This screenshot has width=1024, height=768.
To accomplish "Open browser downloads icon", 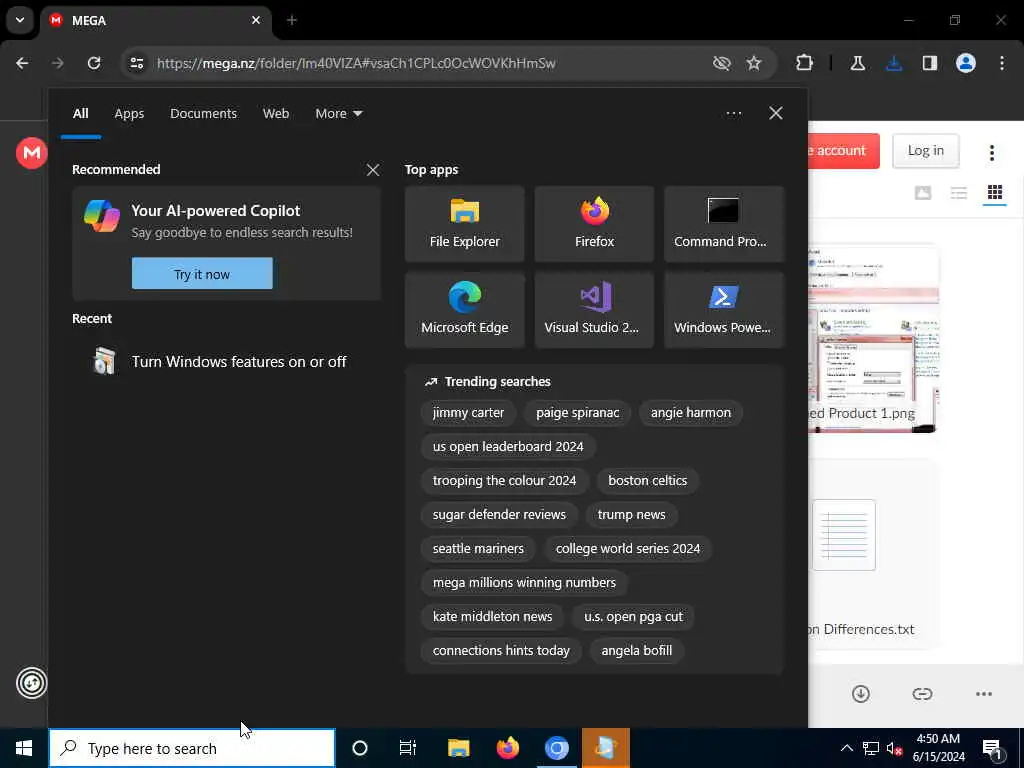I will (894, 63).
